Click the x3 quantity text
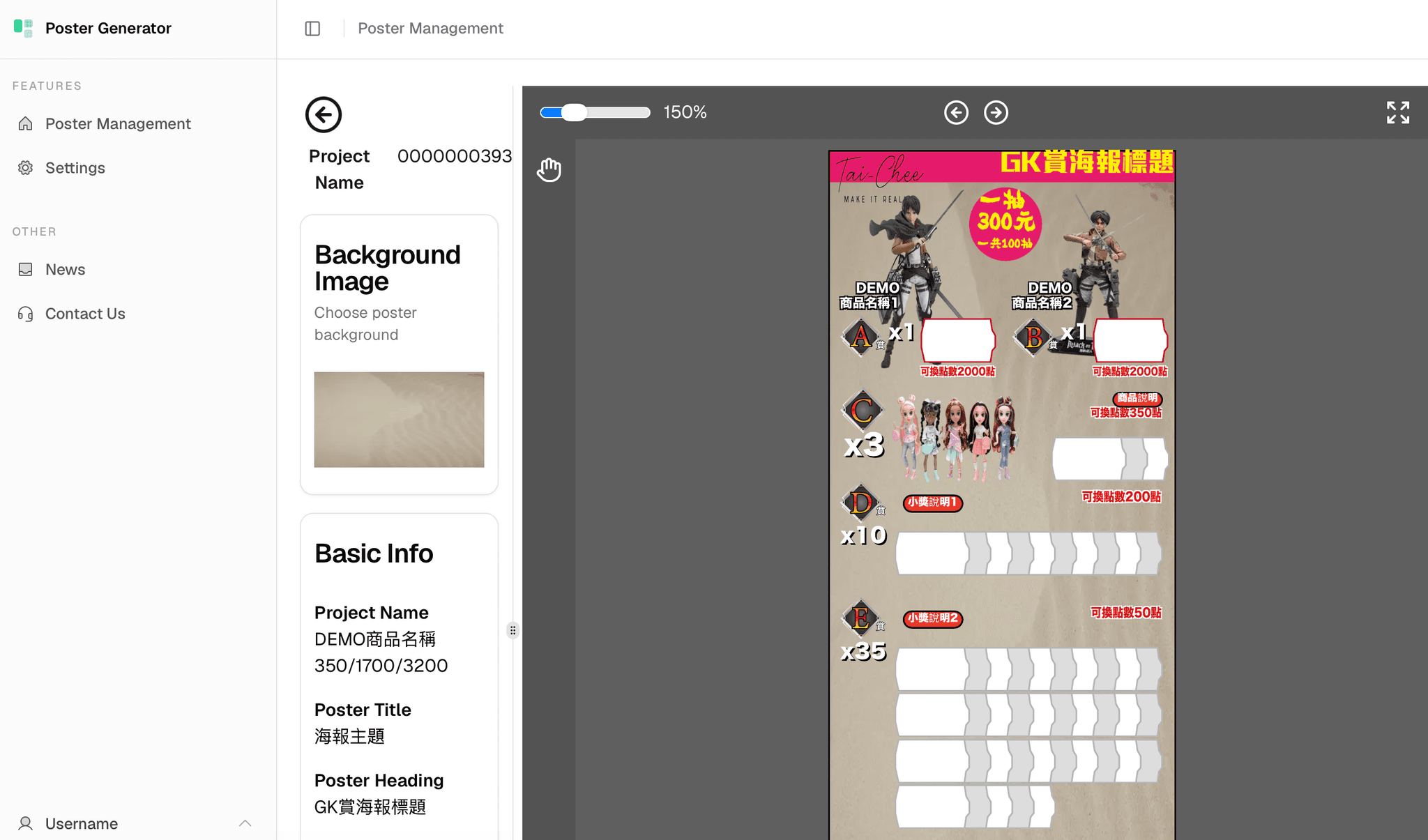The image size is (1428, 840). tap(865, 445)
